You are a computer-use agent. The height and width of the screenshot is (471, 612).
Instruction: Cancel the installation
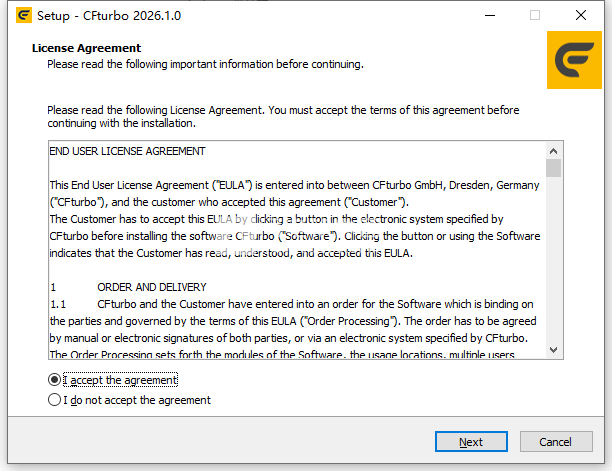555,442
